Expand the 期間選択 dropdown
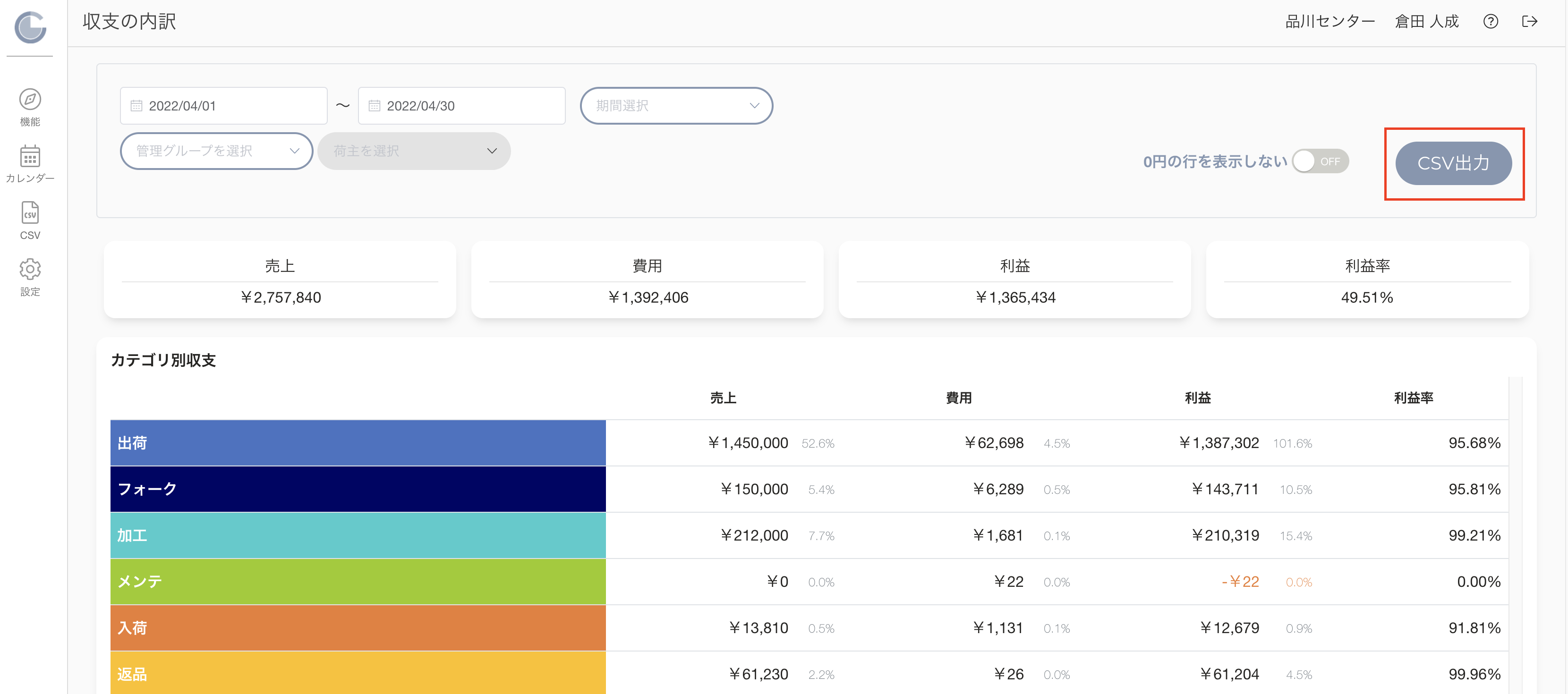This screenshot has height=694, width=1568. (676, 106)
